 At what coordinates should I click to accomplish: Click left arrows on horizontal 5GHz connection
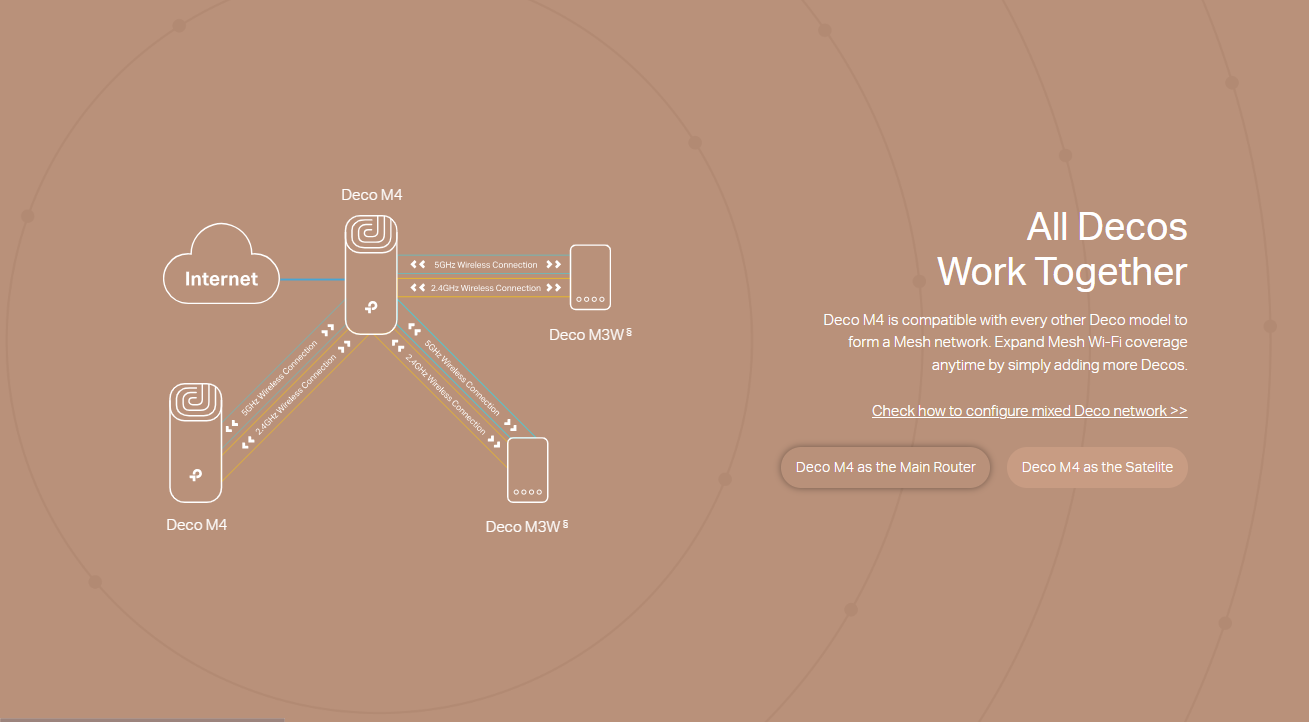(418, 265)
